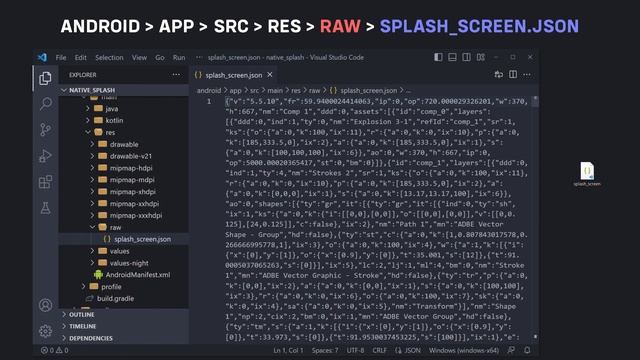Screen dimensions: 640x360
Task: Click the raw breadcrumb segment
Action: pos(314,90)
